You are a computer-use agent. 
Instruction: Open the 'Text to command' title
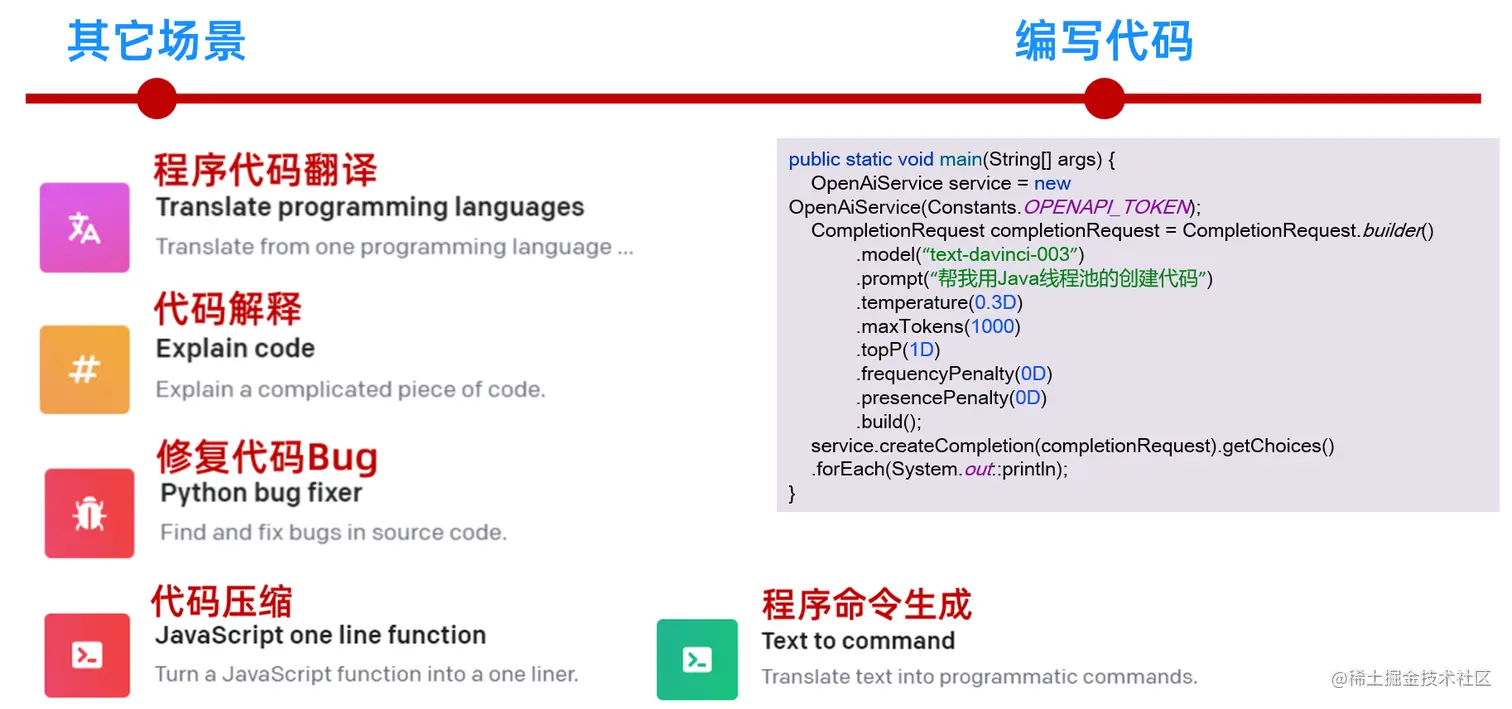coord(858,641)
